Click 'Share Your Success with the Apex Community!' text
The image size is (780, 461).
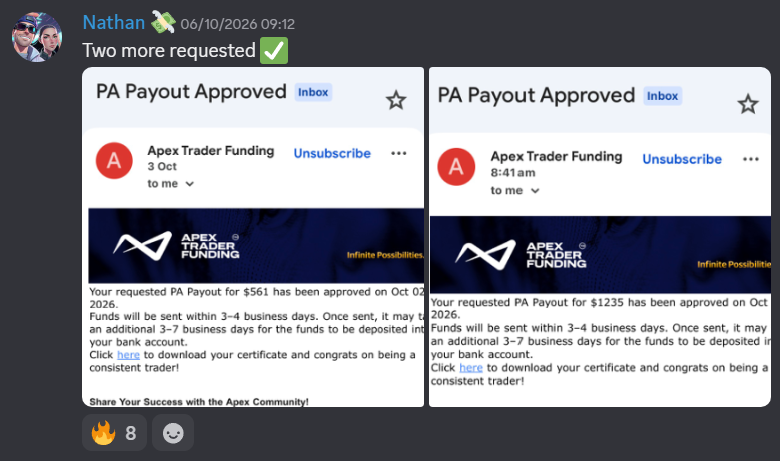tap(199, 402)
